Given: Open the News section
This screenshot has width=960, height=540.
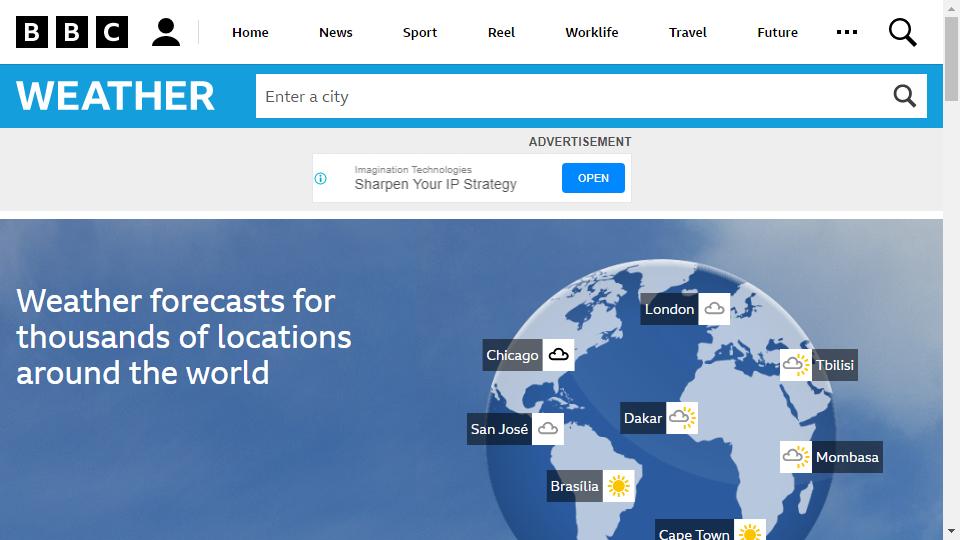Looking at the screenshot, I should (x=336, y=32).
